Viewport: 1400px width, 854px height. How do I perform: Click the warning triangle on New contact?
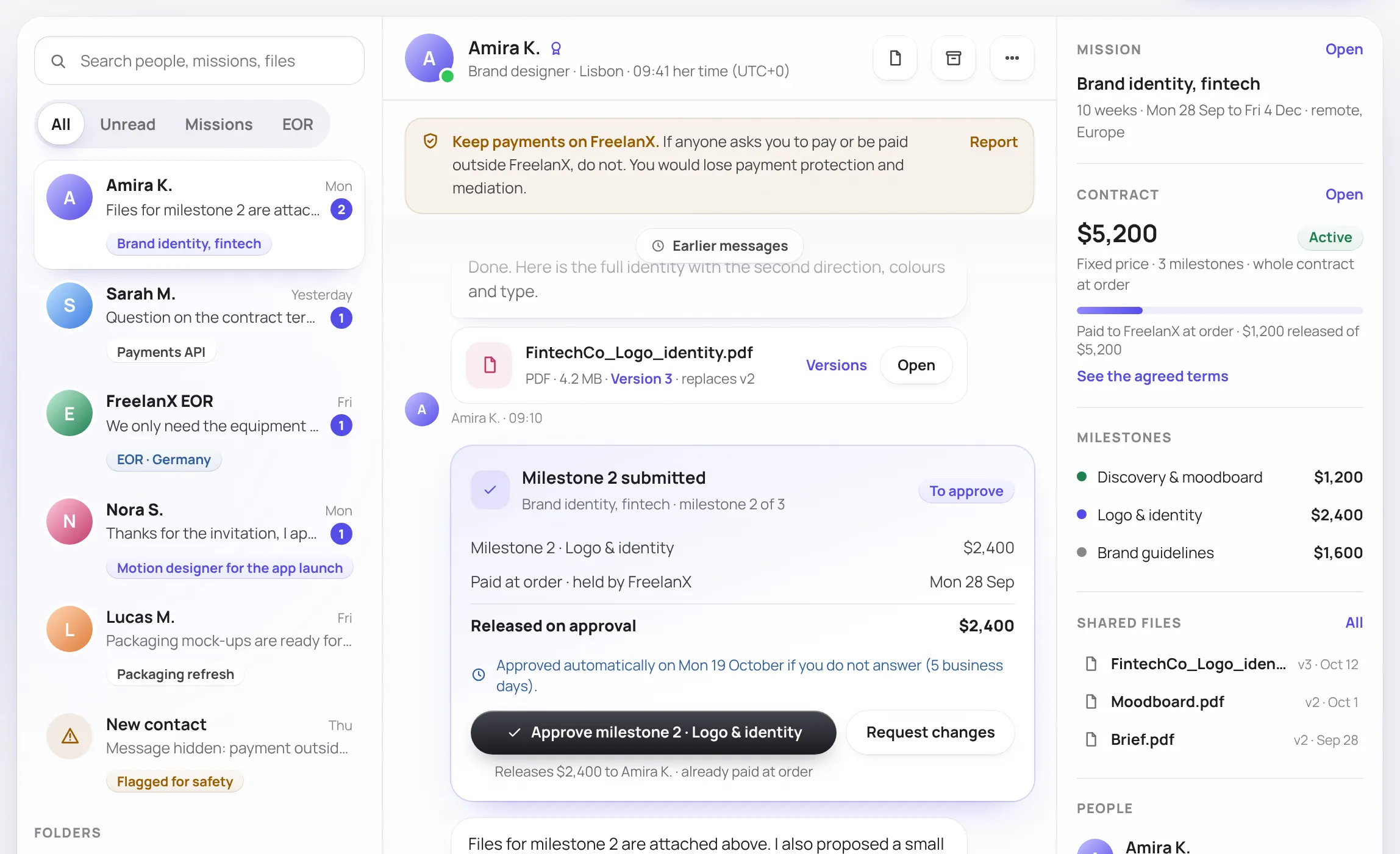tap(70, 736)
